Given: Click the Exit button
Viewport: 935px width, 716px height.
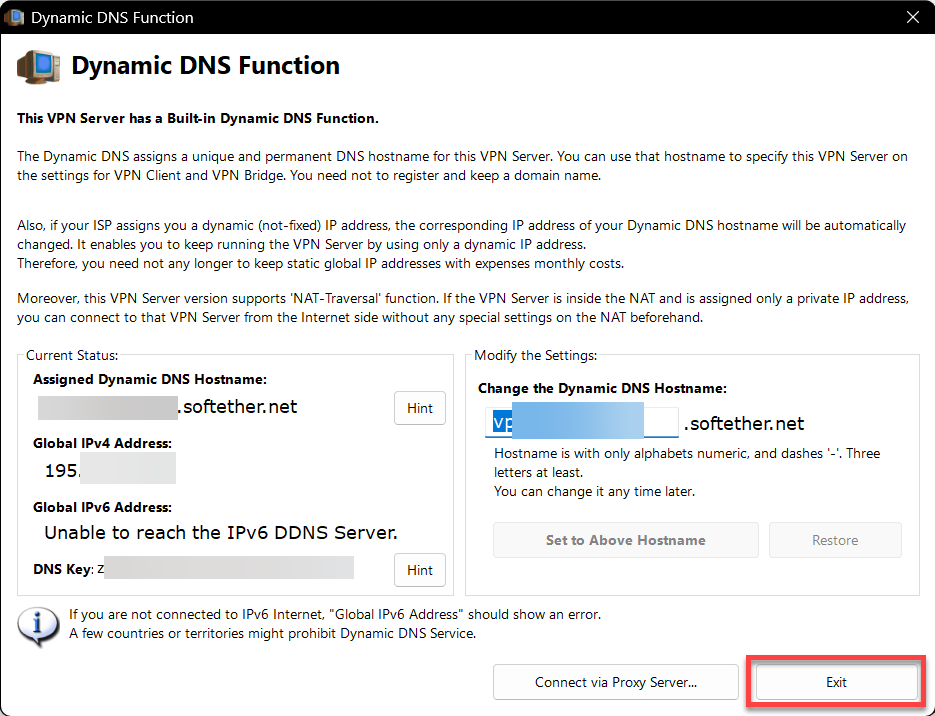Looking at the screenshot, I should pyautogui.click(x=836, y=682).
